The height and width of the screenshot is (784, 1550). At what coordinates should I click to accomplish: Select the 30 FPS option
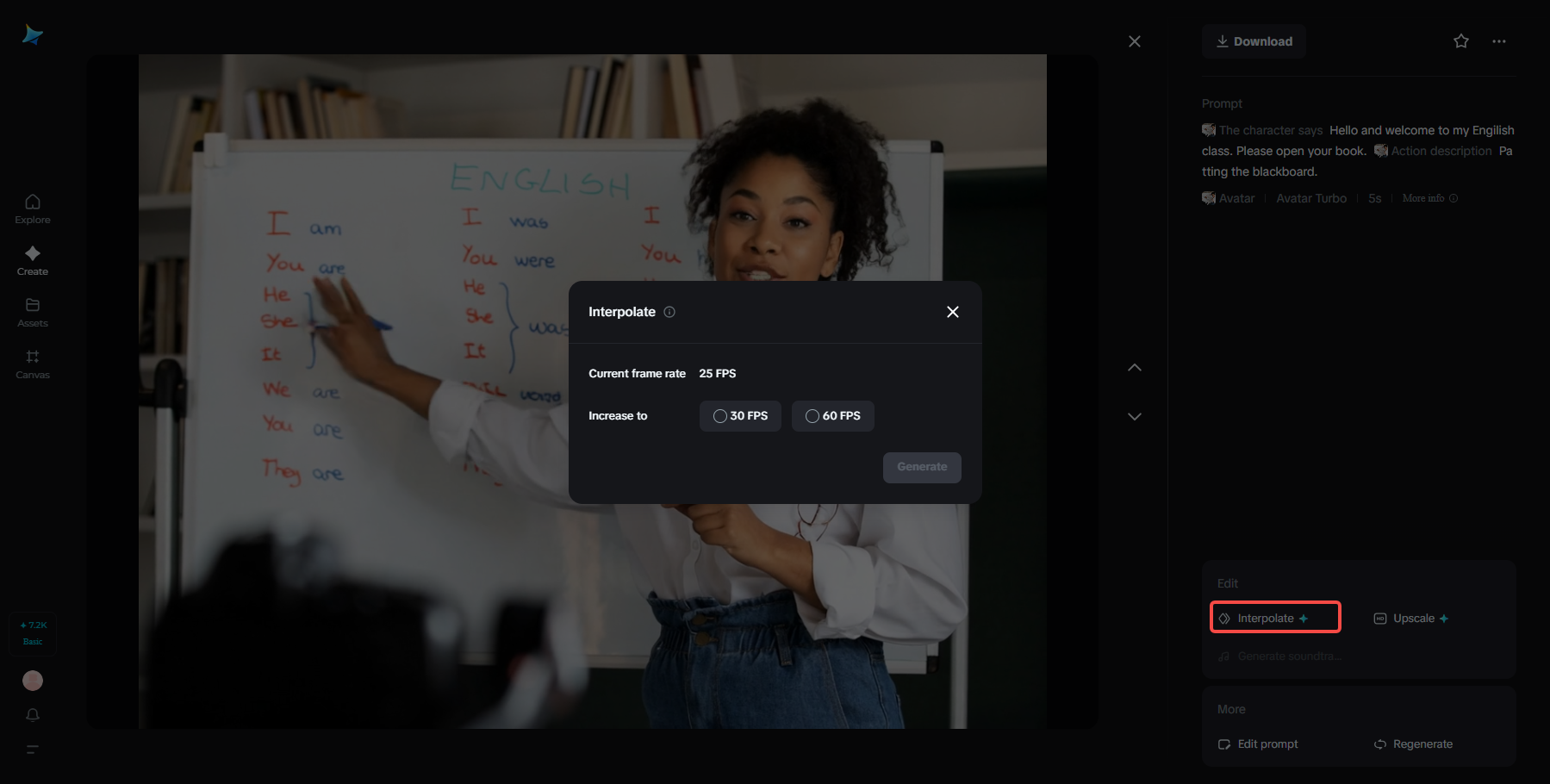pyautogui.click(x=740, y=416)
